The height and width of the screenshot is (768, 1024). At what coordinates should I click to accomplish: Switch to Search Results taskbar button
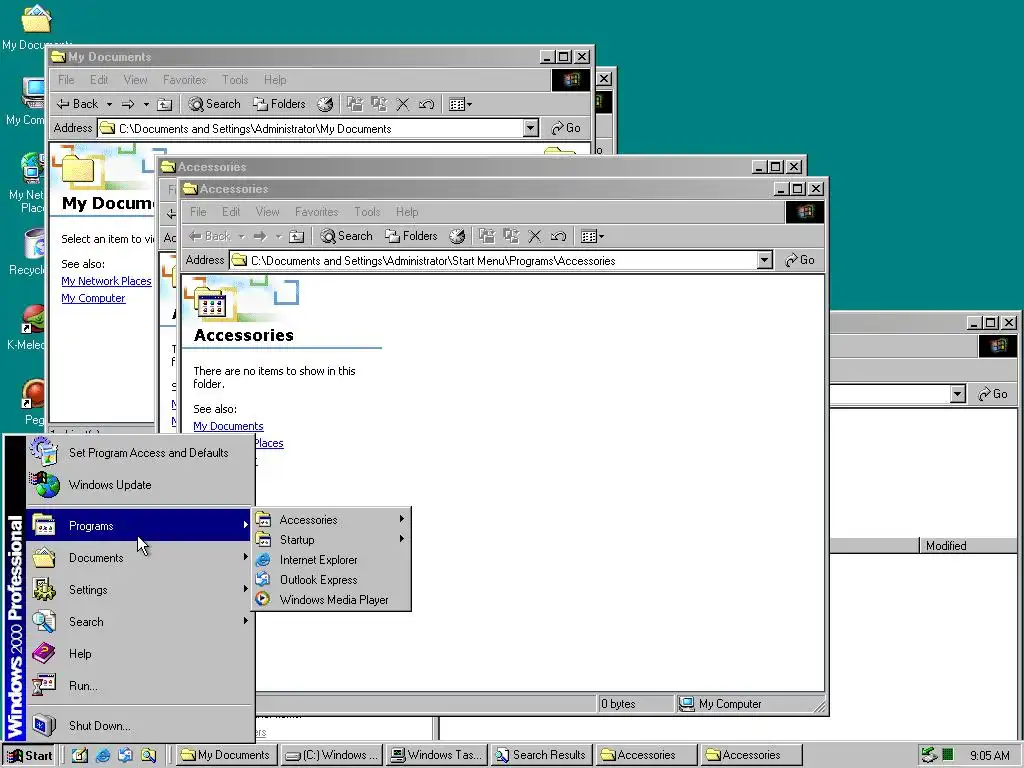click(x=542, y=755)
